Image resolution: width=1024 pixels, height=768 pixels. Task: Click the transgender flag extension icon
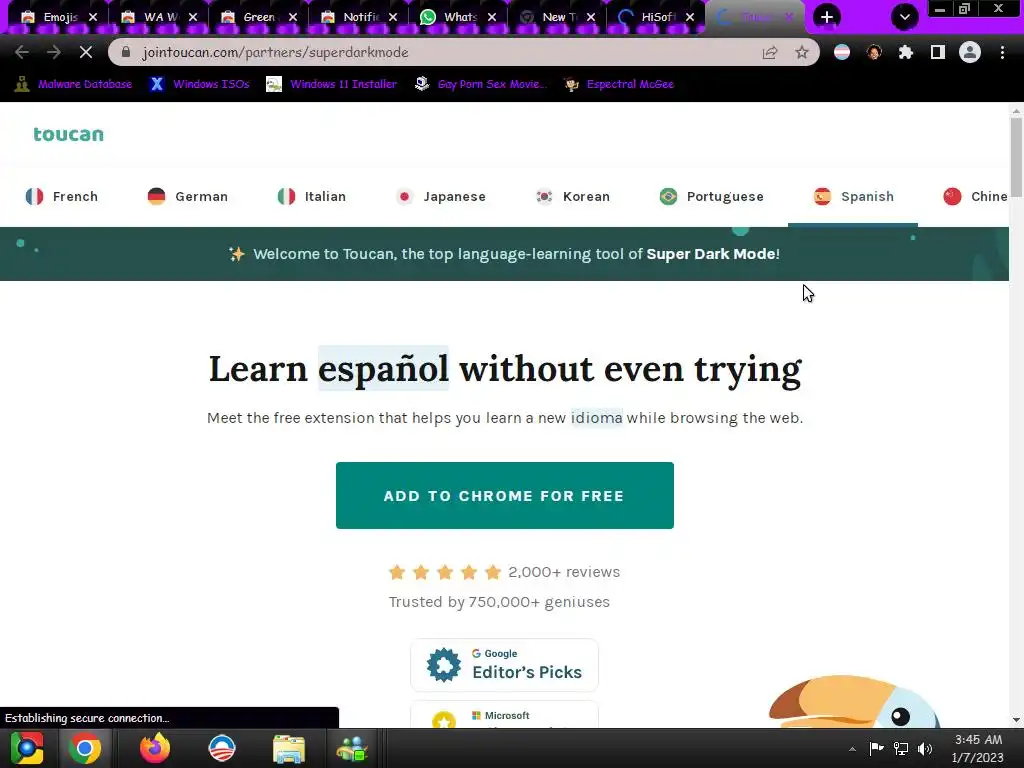(x=842, y=52)
